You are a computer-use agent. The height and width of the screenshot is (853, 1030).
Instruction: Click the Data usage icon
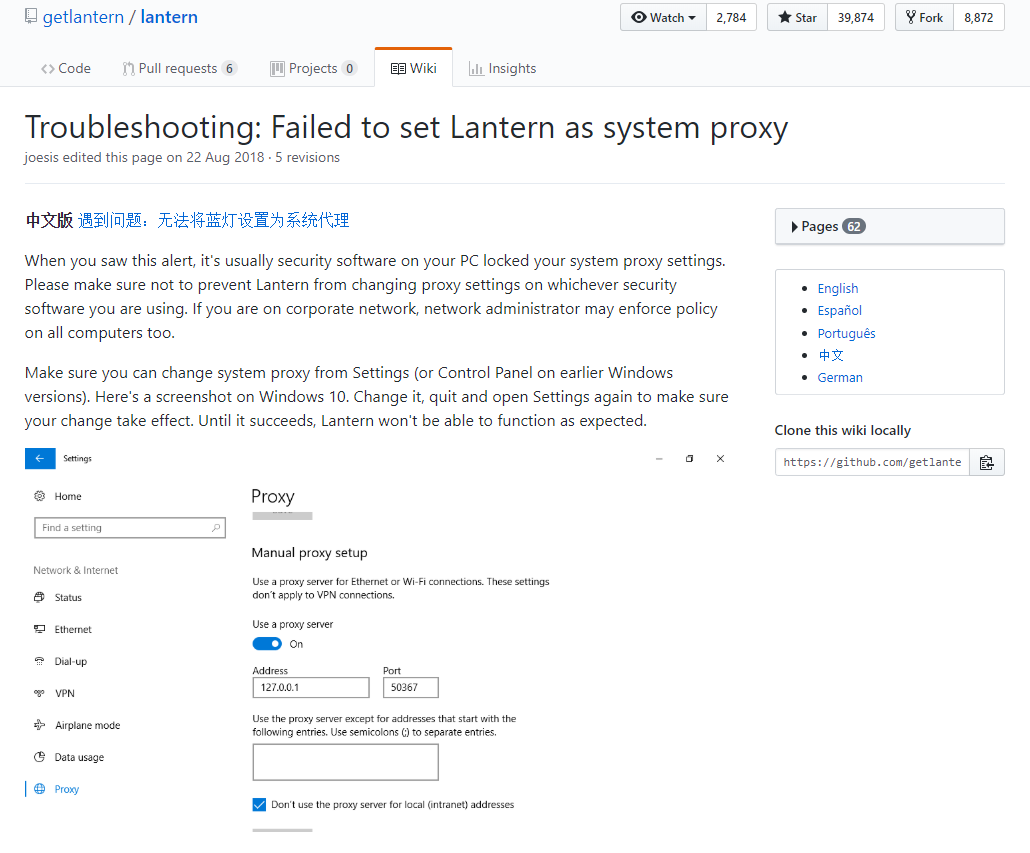tap(39, 757)
